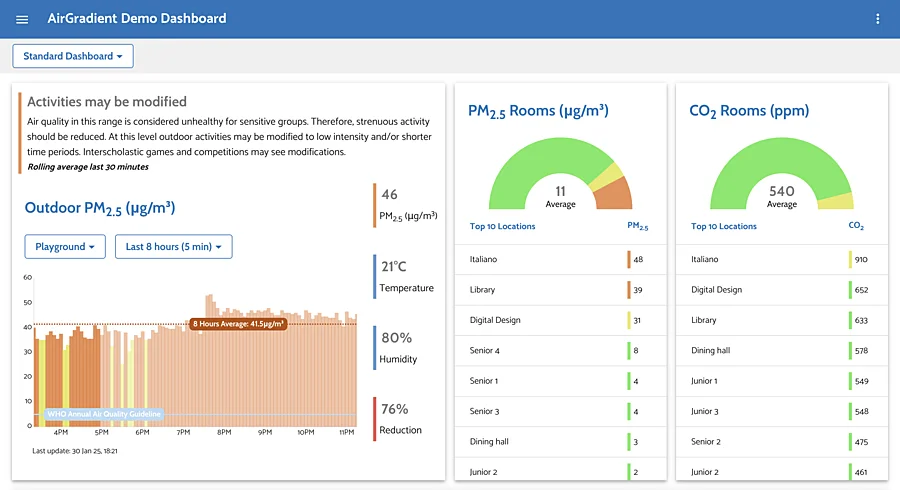Open the Playground location dropdown

tap(65, 246)
